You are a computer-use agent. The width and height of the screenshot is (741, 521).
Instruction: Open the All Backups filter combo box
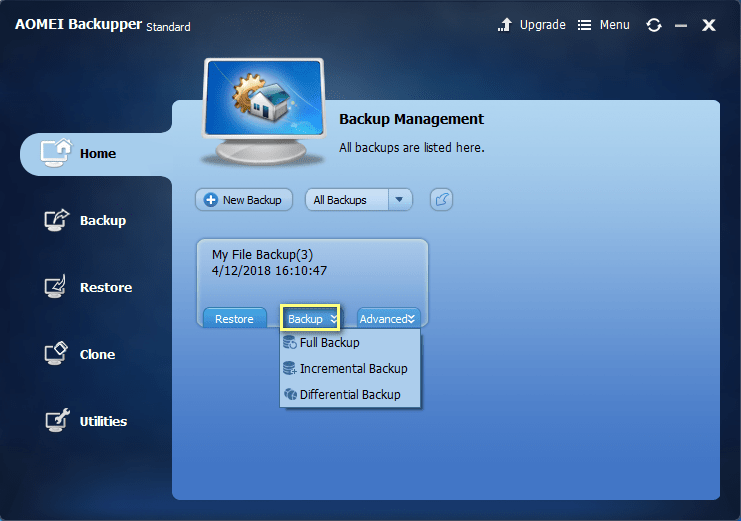(x=359, y=200)
